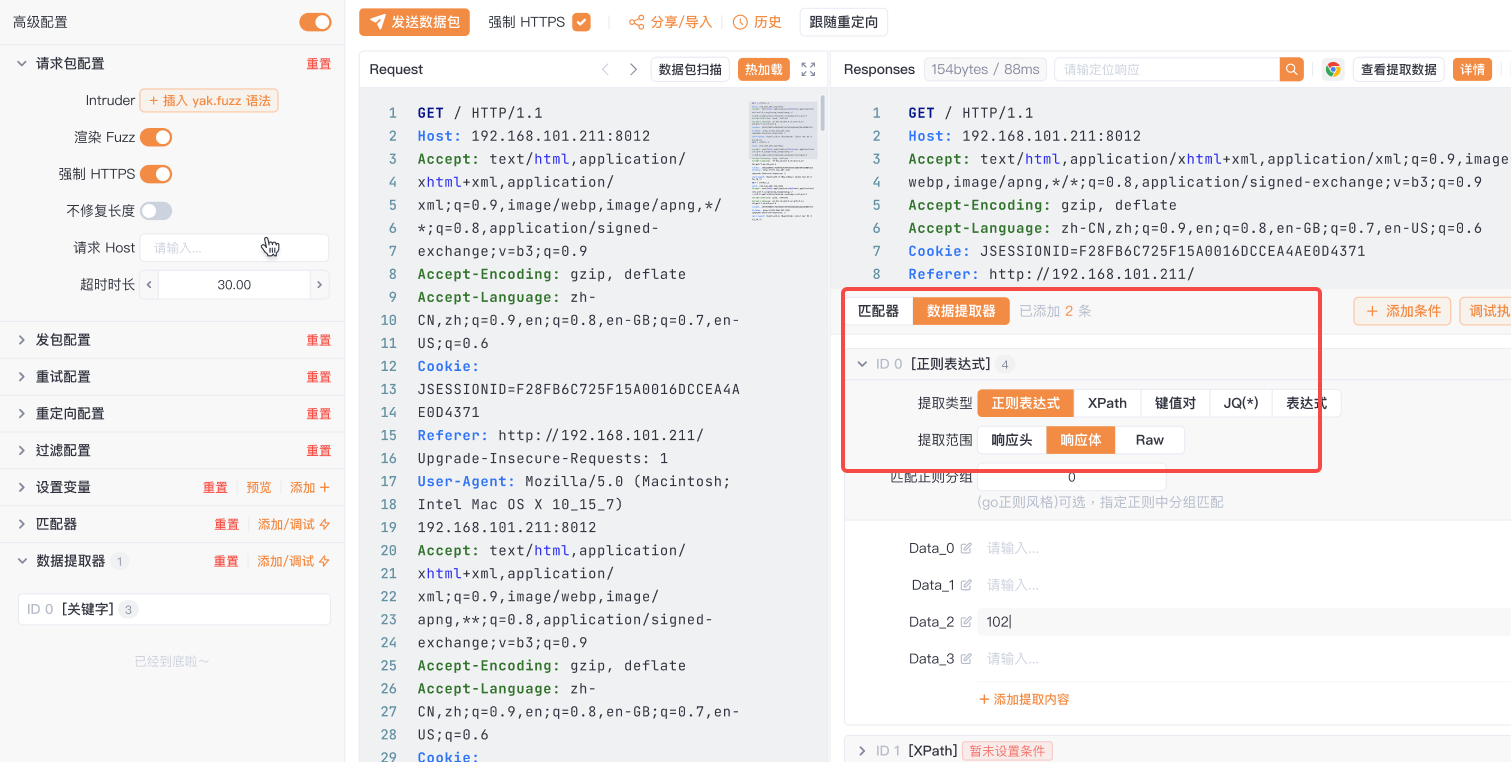1511x762 pixels.
Task: Choose JQ(*) extraction type
Action: (x=1241, y=403)
